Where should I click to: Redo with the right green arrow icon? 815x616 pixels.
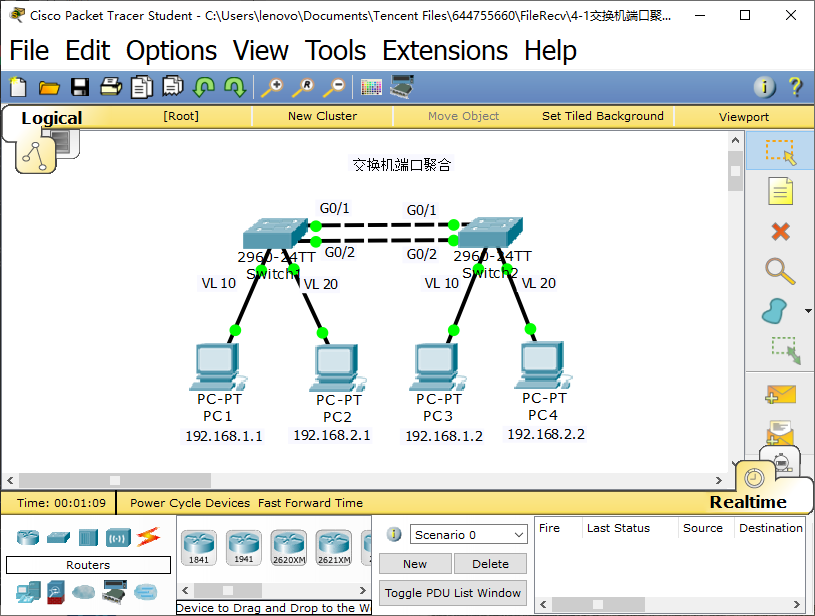[235, 87]
